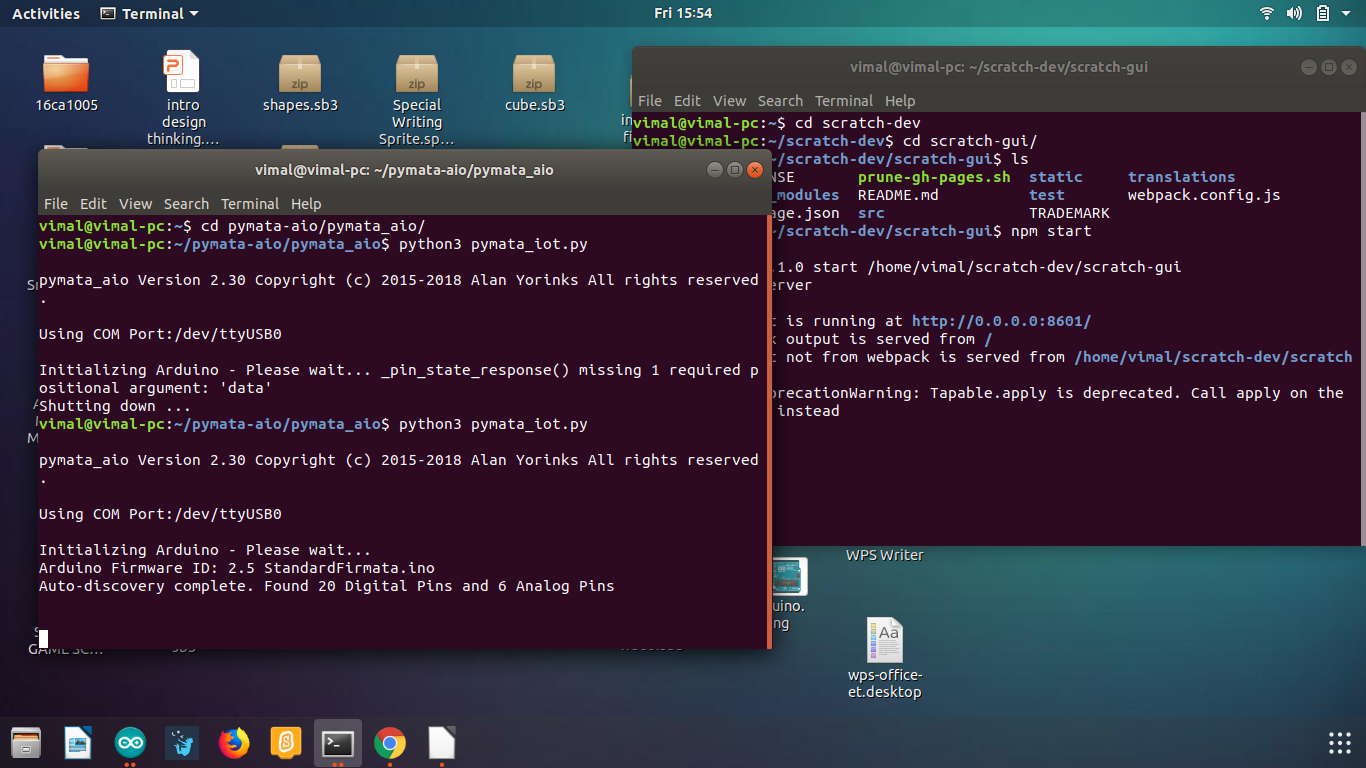This screenshot has height=768, width=1366.
Task: Open the Arduino IDE from the dock
Action: click(x=130, y=743)
